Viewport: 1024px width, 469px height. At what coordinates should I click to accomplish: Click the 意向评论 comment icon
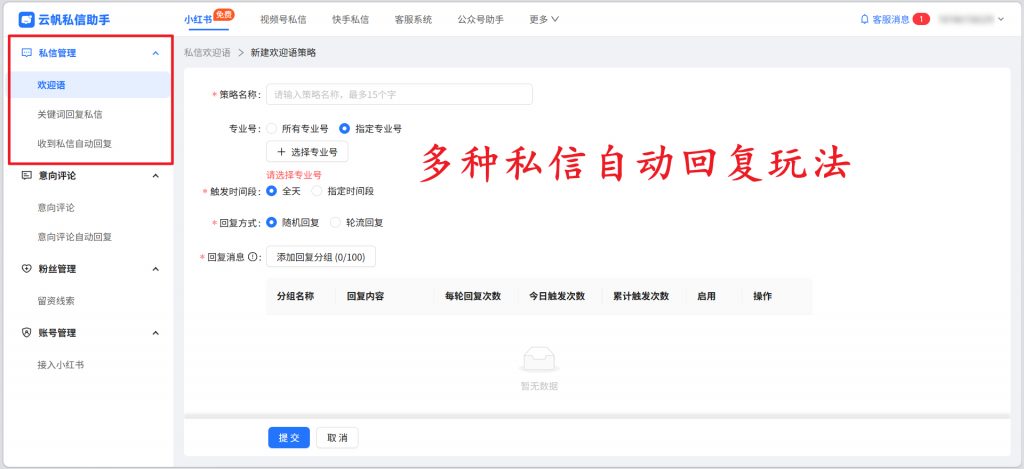click(26, 176)
